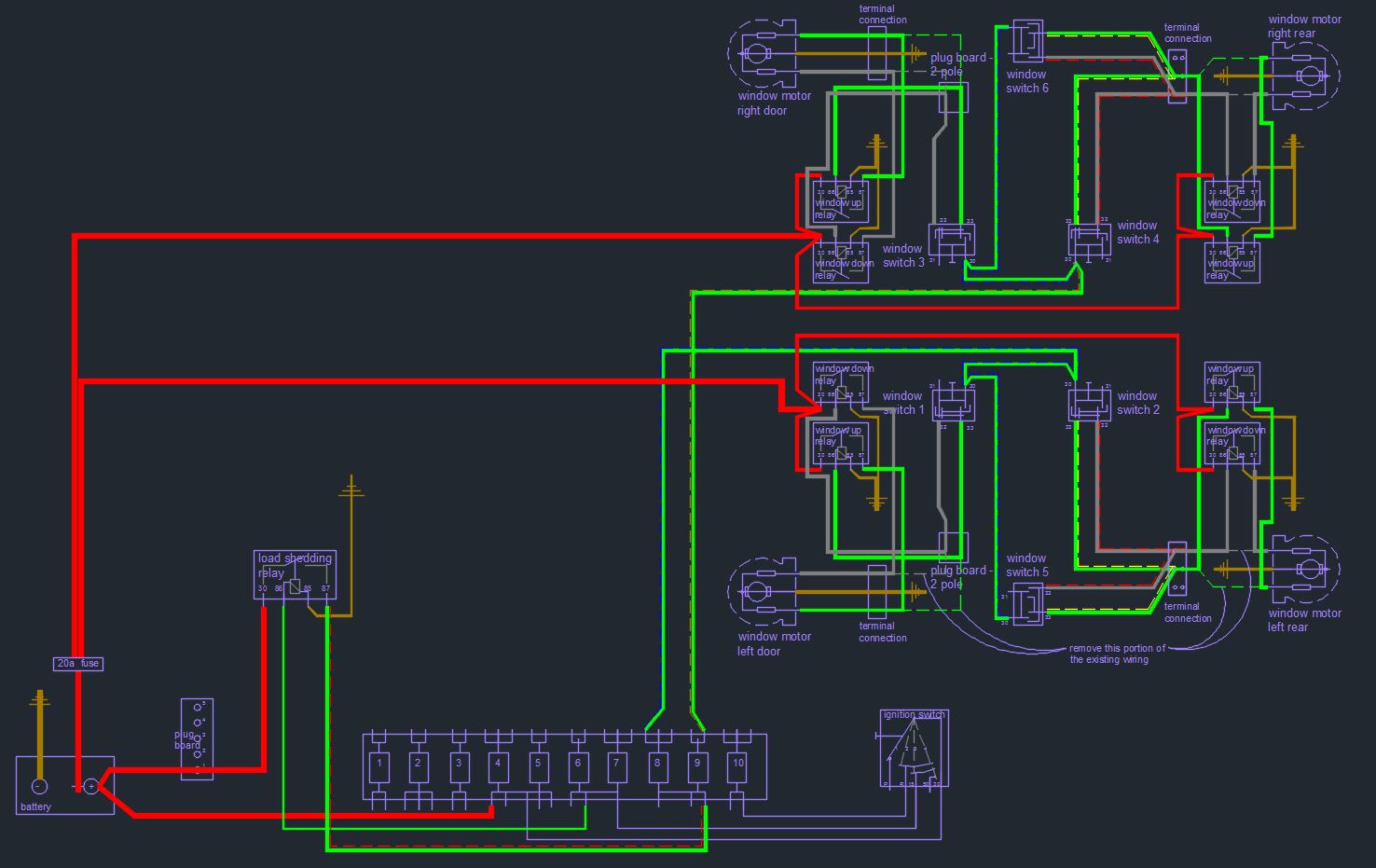Image resolution: width=1376 pixels, height=868 pixels.
Task: Click 'terminal connection' label beside window motor left rear
Action: tap(1188, 612)
